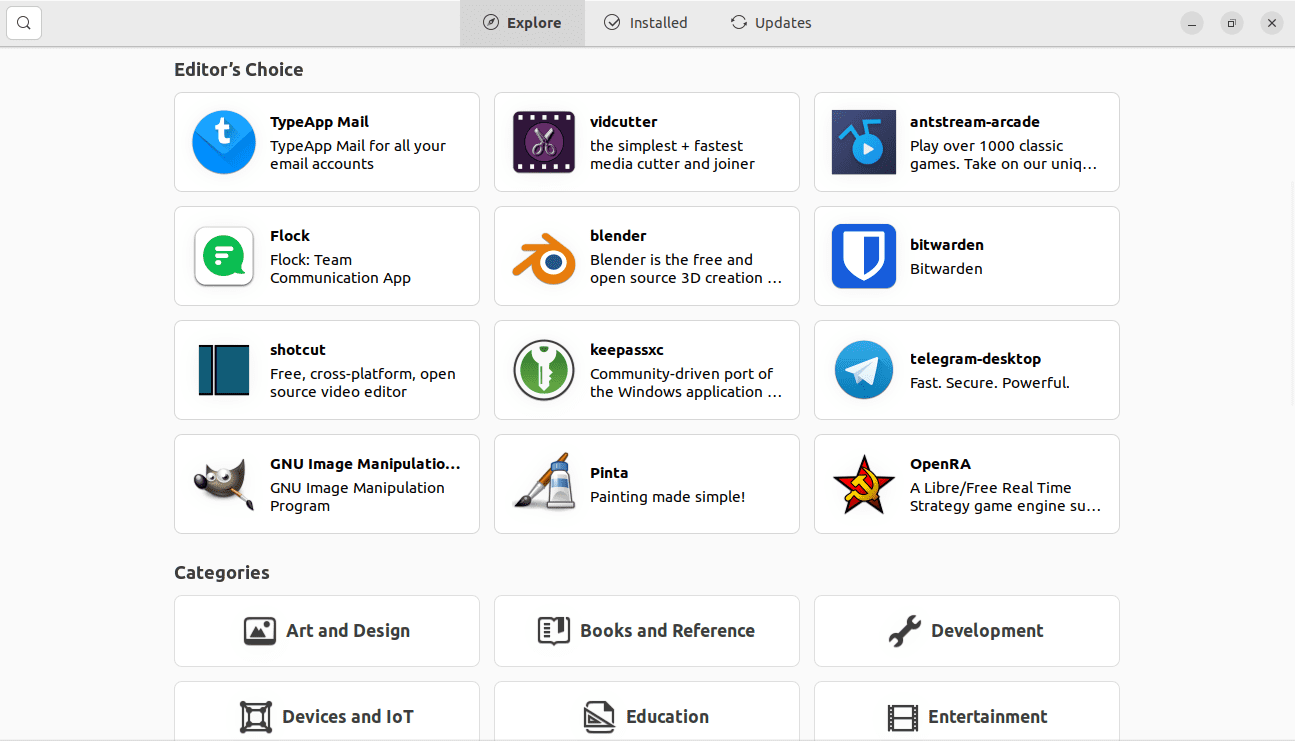This screenshot has width=1295, height=741.
Task: Click the blender app name
Action: point(618,236)
